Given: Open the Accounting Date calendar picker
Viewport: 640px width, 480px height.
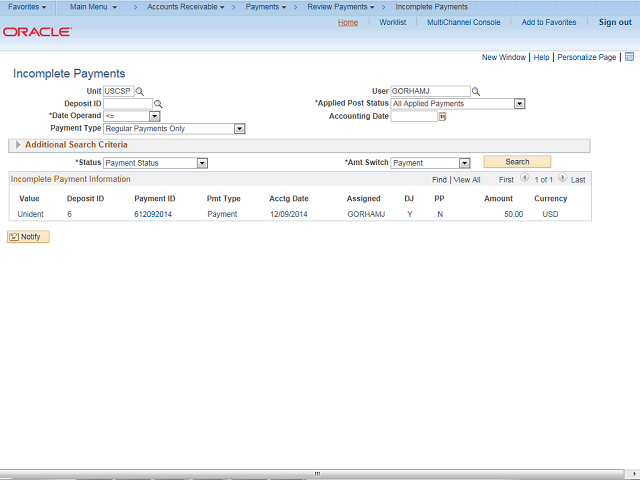Looking at the screenshot, I should click(442, 117).
